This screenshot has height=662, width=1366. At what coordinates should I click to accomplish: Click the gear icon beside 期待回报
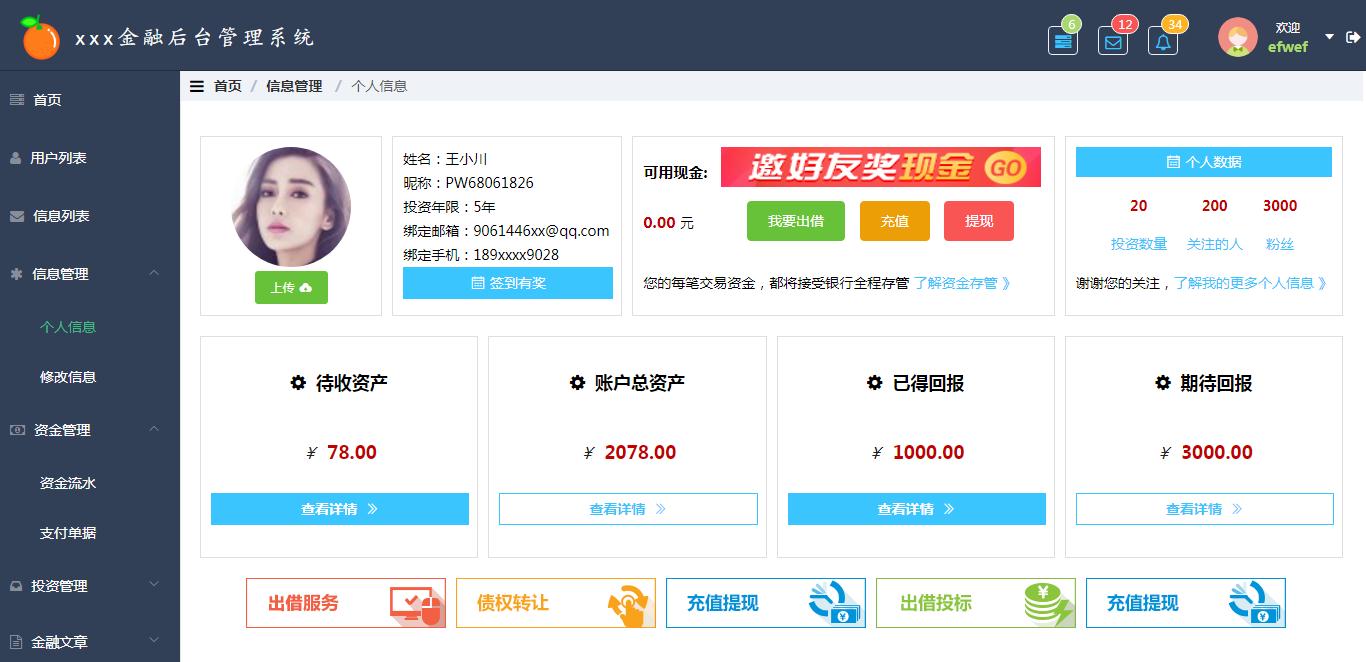point(1163,382)
